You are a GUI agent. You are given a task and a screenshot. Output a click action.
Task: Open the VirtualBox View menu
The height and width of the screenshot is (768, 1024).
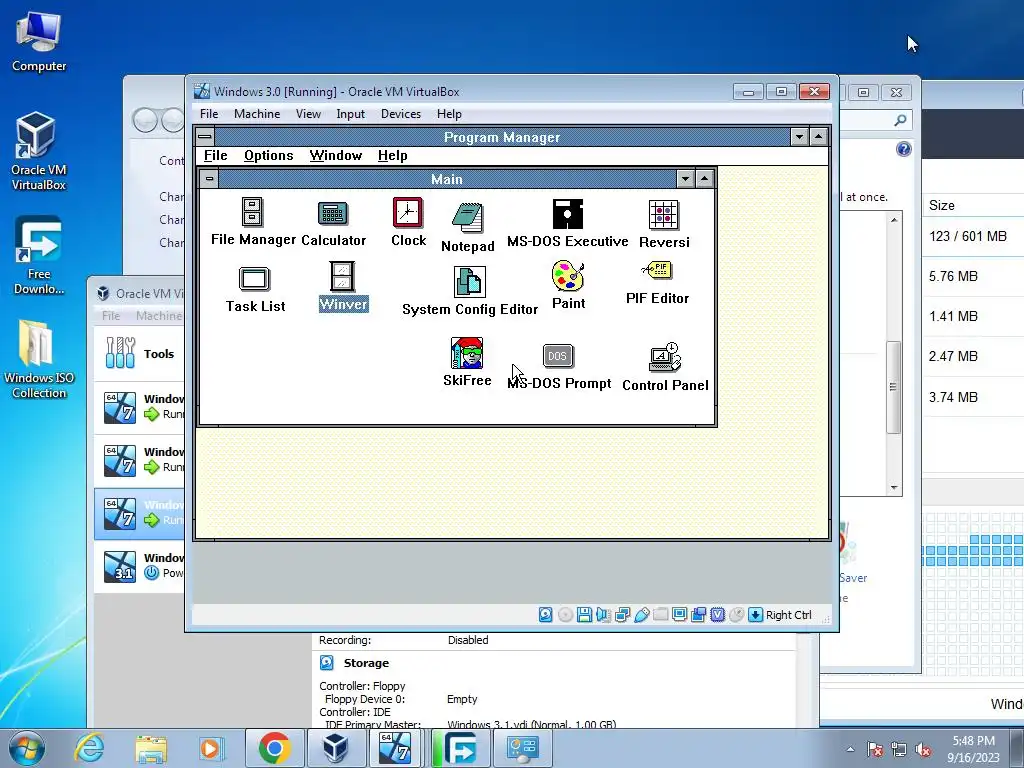pyautogui.click(x=308, y=114)
